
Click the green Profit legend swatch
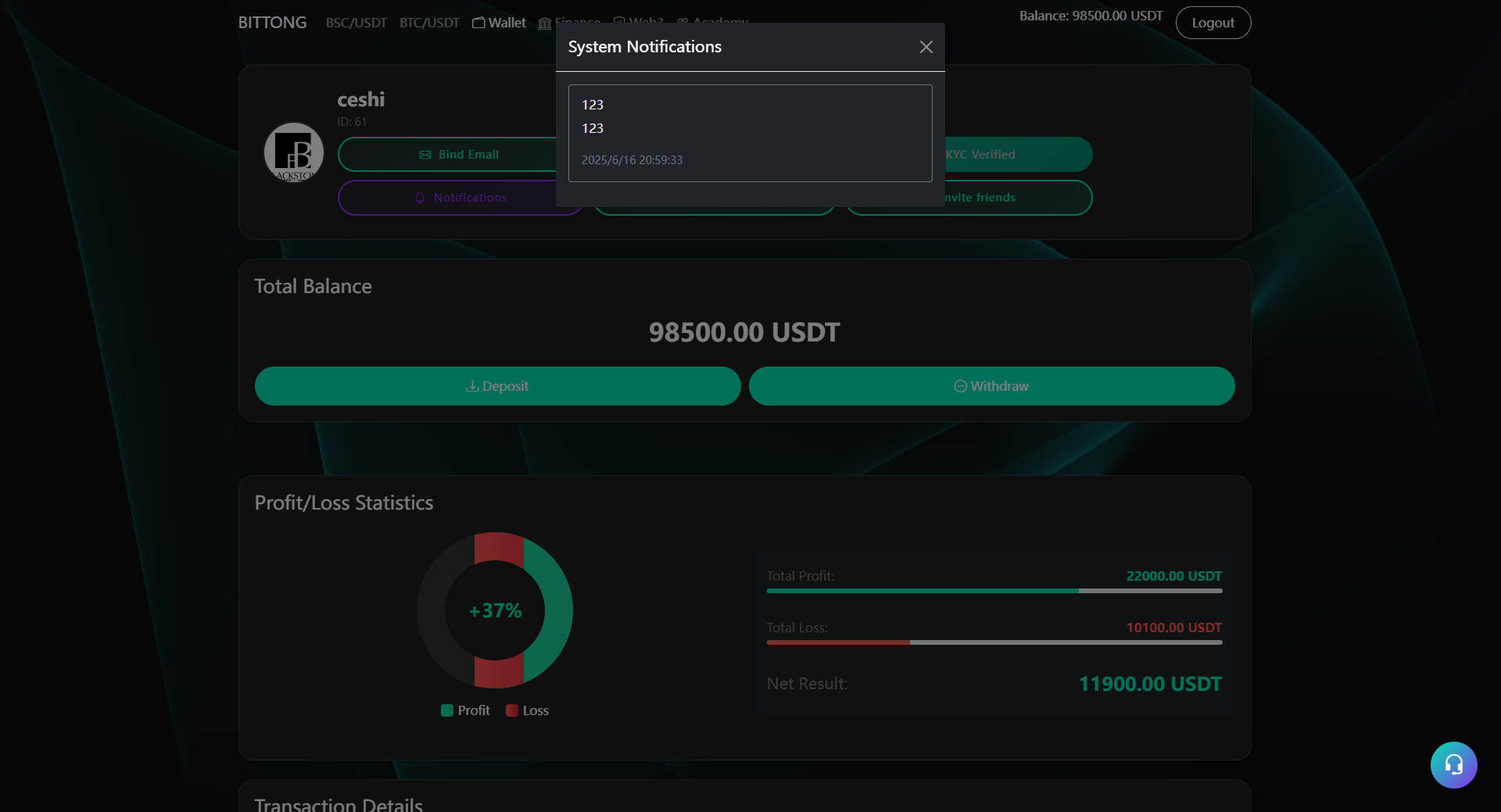[x=447, y=710]
